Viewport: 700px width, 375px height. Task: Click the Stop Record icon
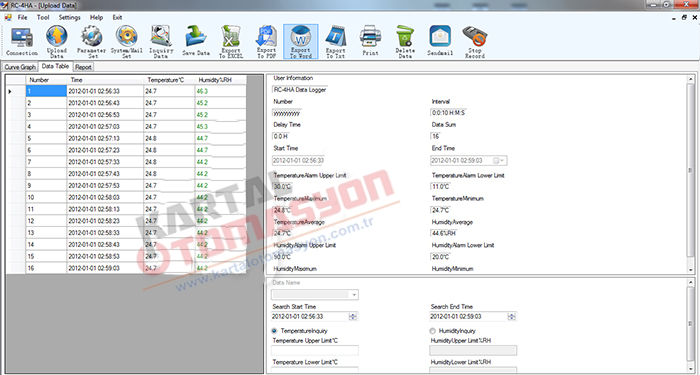click(475, 42)
